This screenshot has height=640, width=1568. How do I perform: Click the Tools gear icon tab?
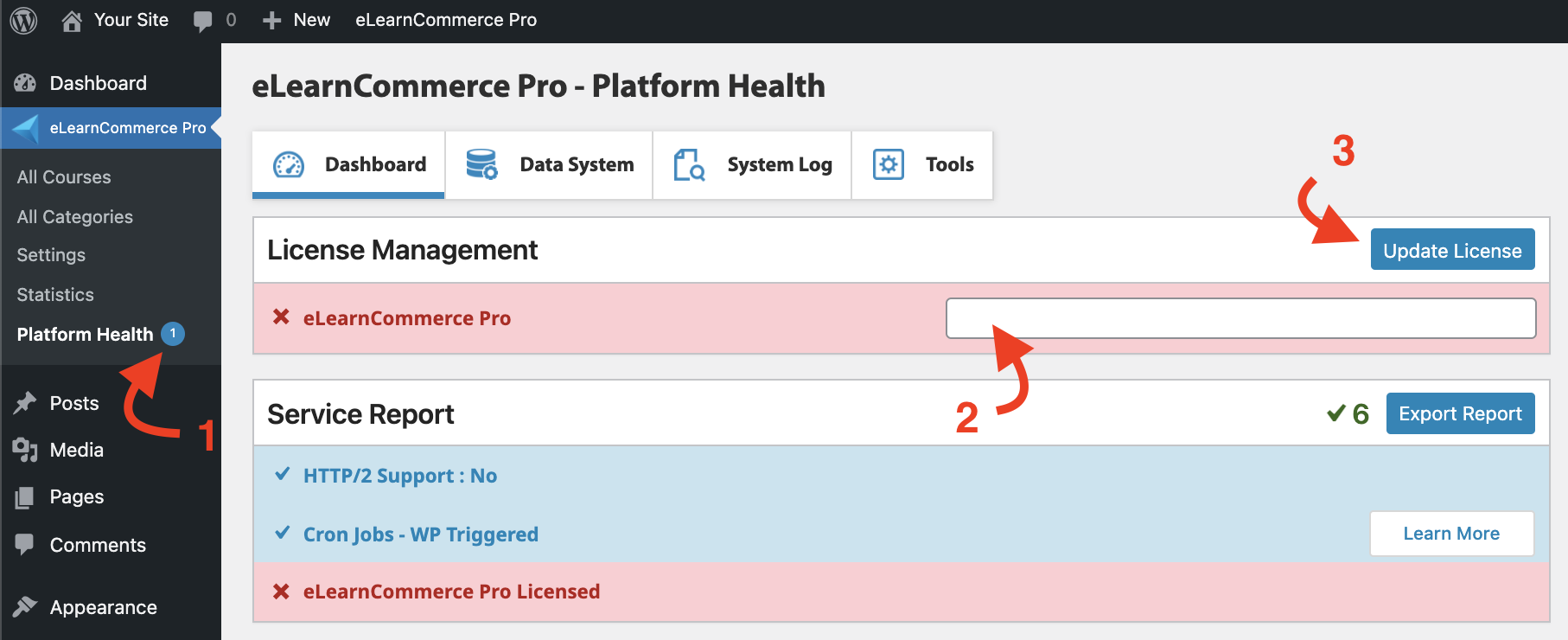[888, 164]
